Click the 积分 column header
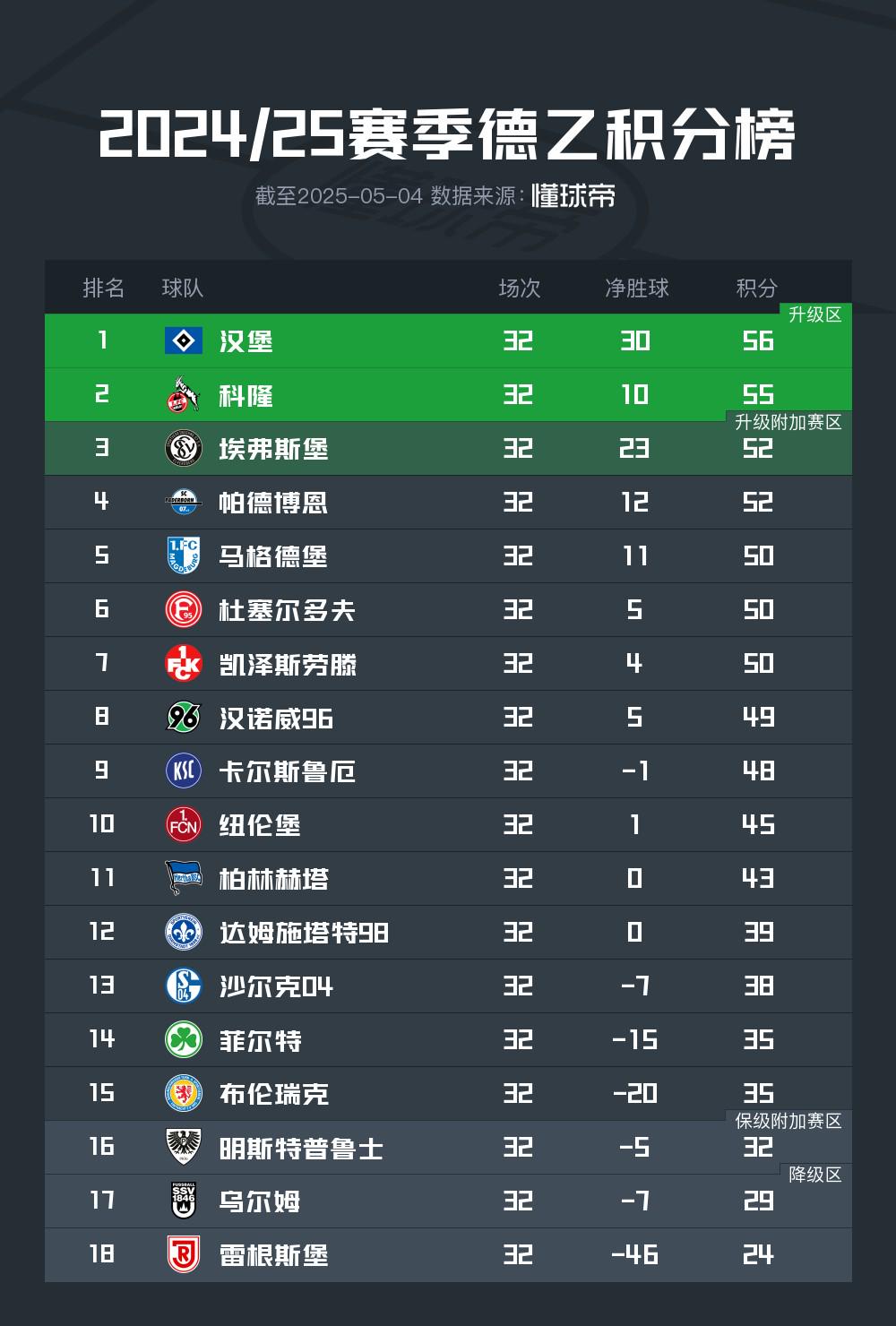 (x=757, y=288)
